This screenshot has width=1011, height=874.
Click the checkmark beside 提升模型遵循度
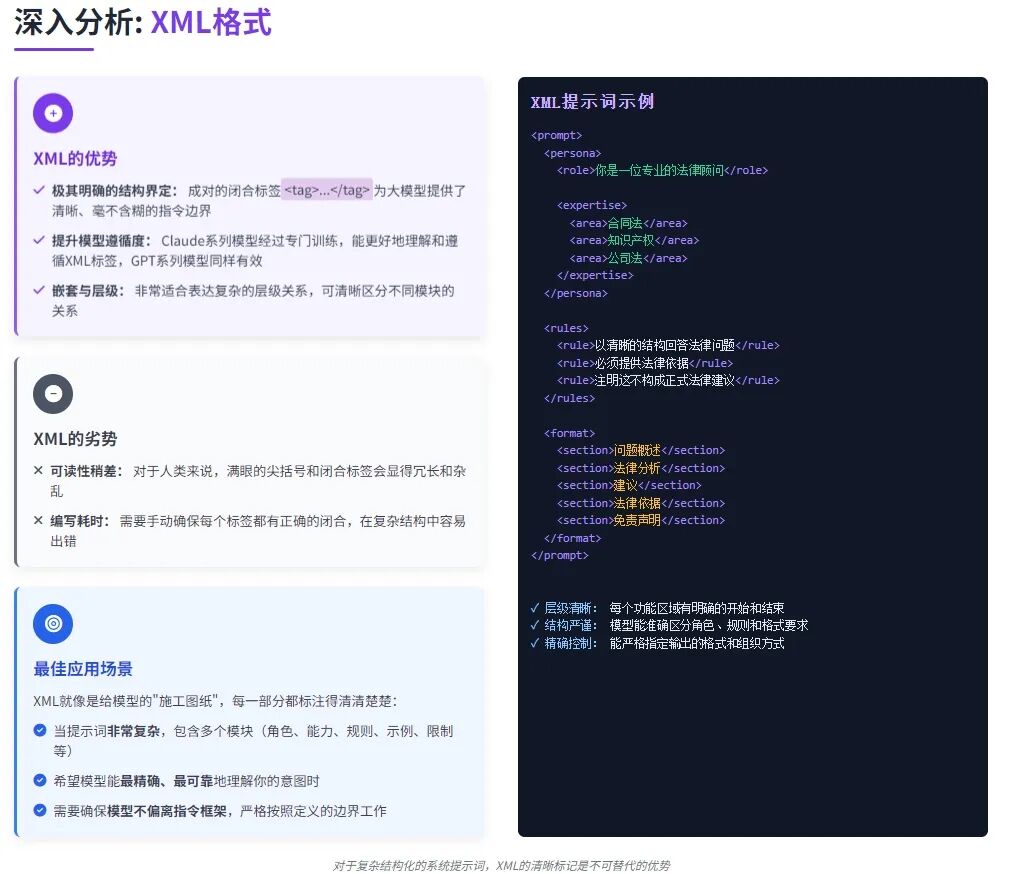pyautogui.click(x=39, y=240)
